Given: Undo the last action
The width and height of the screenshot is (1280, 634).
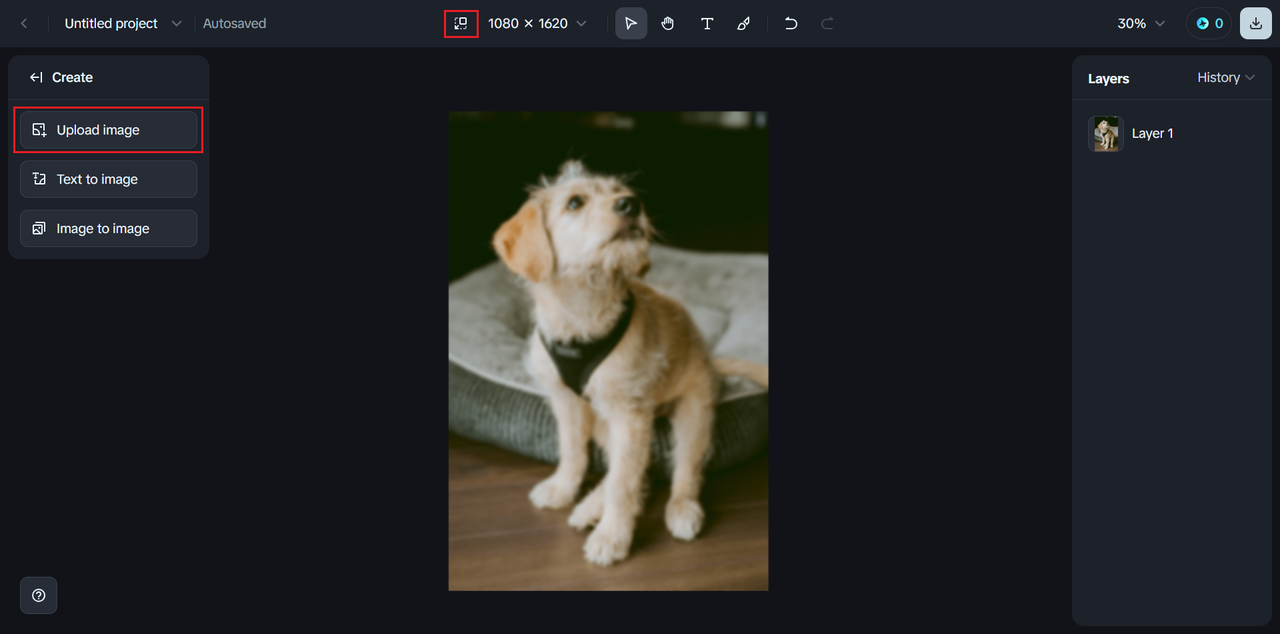Looking at the screenshot, I should point(791,23).
